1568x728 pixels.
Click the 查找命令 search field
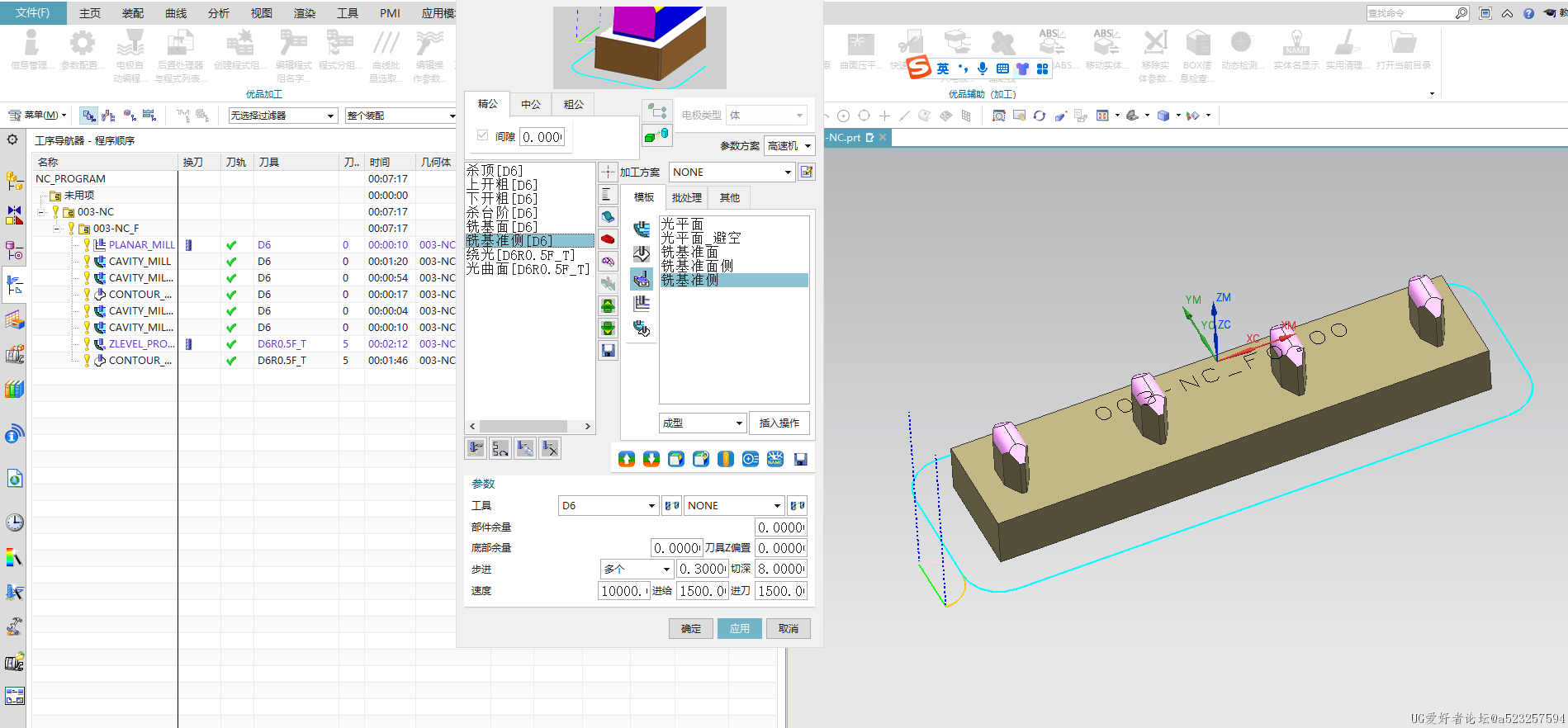1418,13
